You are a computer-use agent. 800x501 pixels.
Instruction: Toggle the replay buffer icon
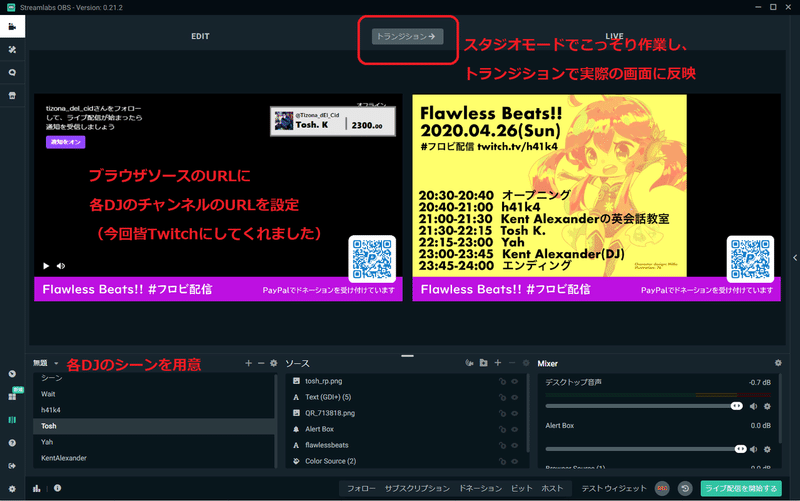click(x=685, y=488)
